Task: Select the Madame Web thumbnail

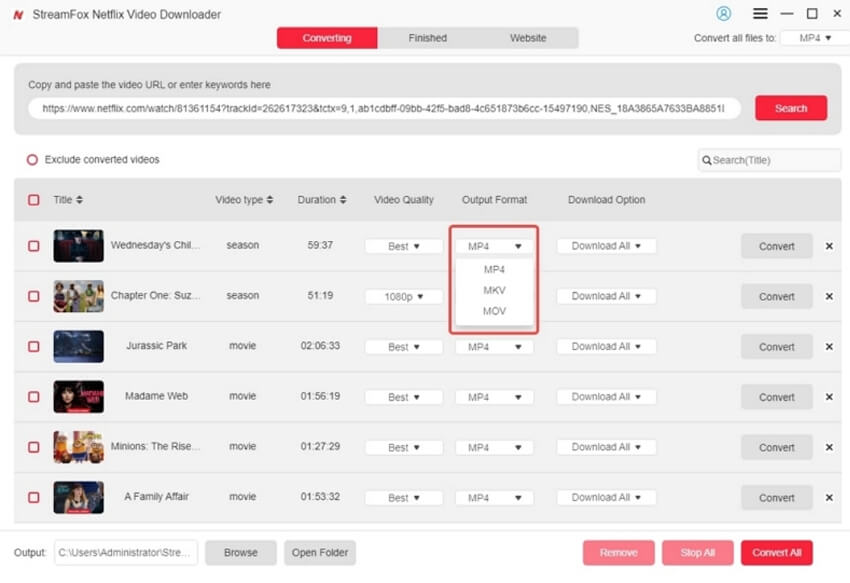Action: tap(79, 397)
